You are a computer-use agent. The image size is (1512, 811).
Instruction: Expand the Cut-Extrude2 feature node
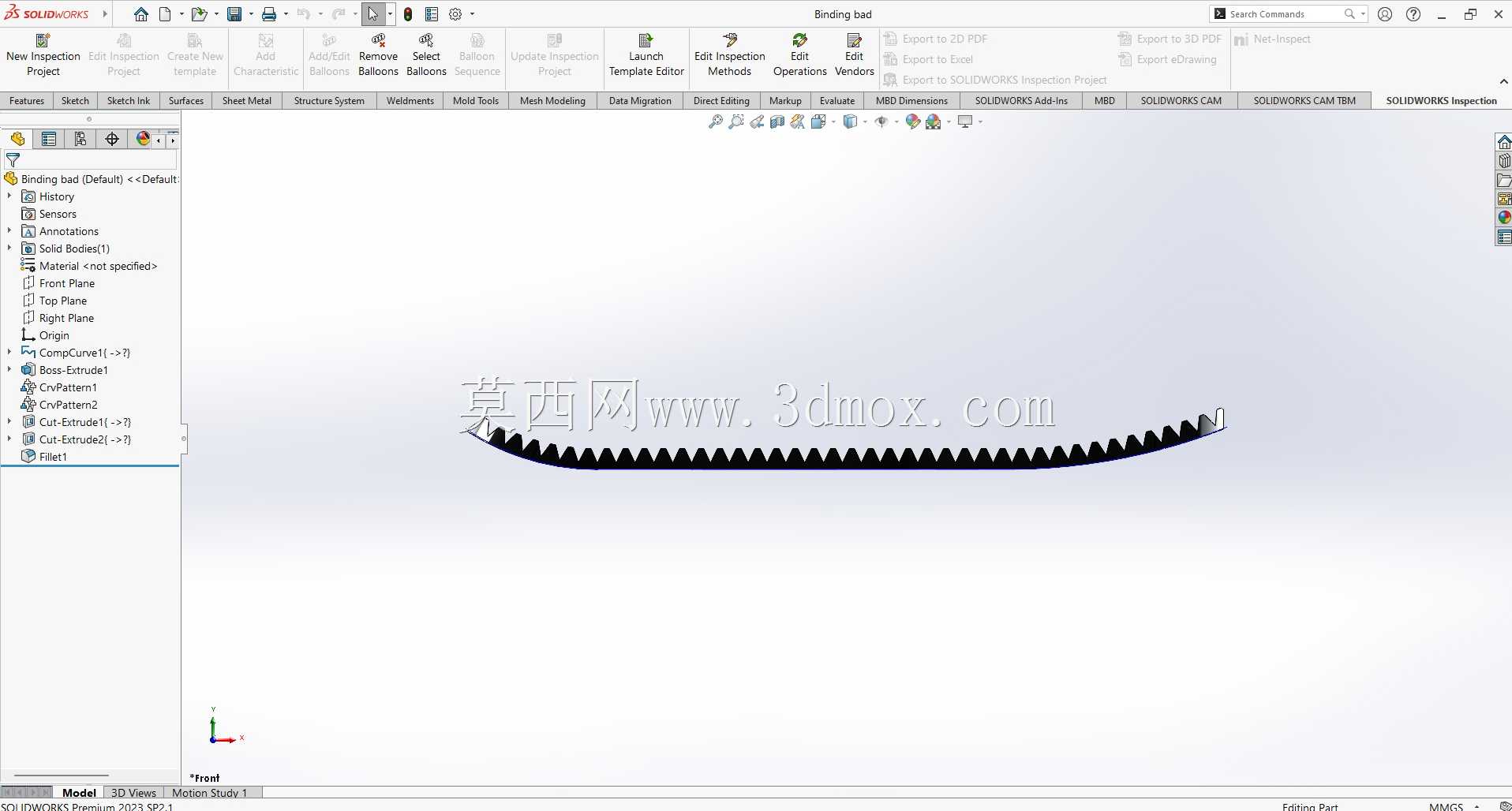click(x=9, y=439)
